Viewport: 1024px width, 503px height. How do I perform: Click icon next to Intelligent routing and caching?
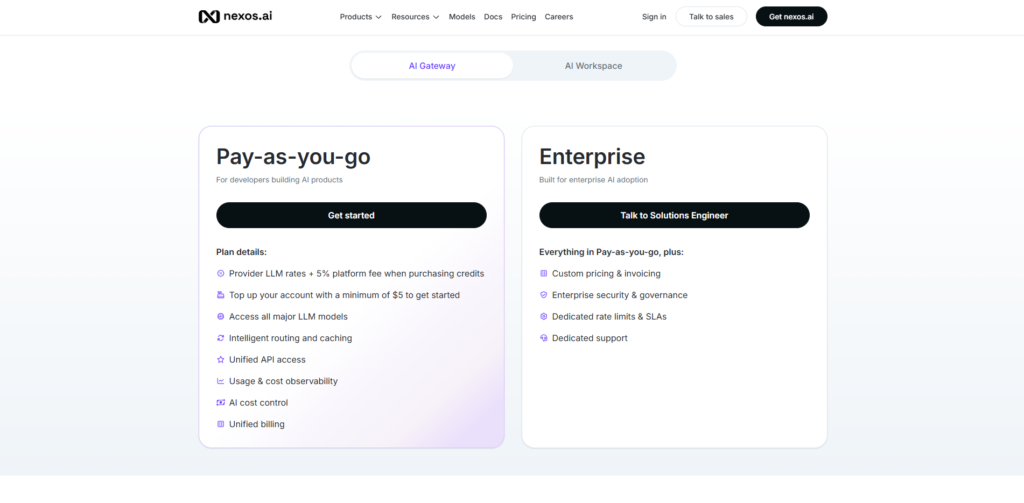(221, 338)
